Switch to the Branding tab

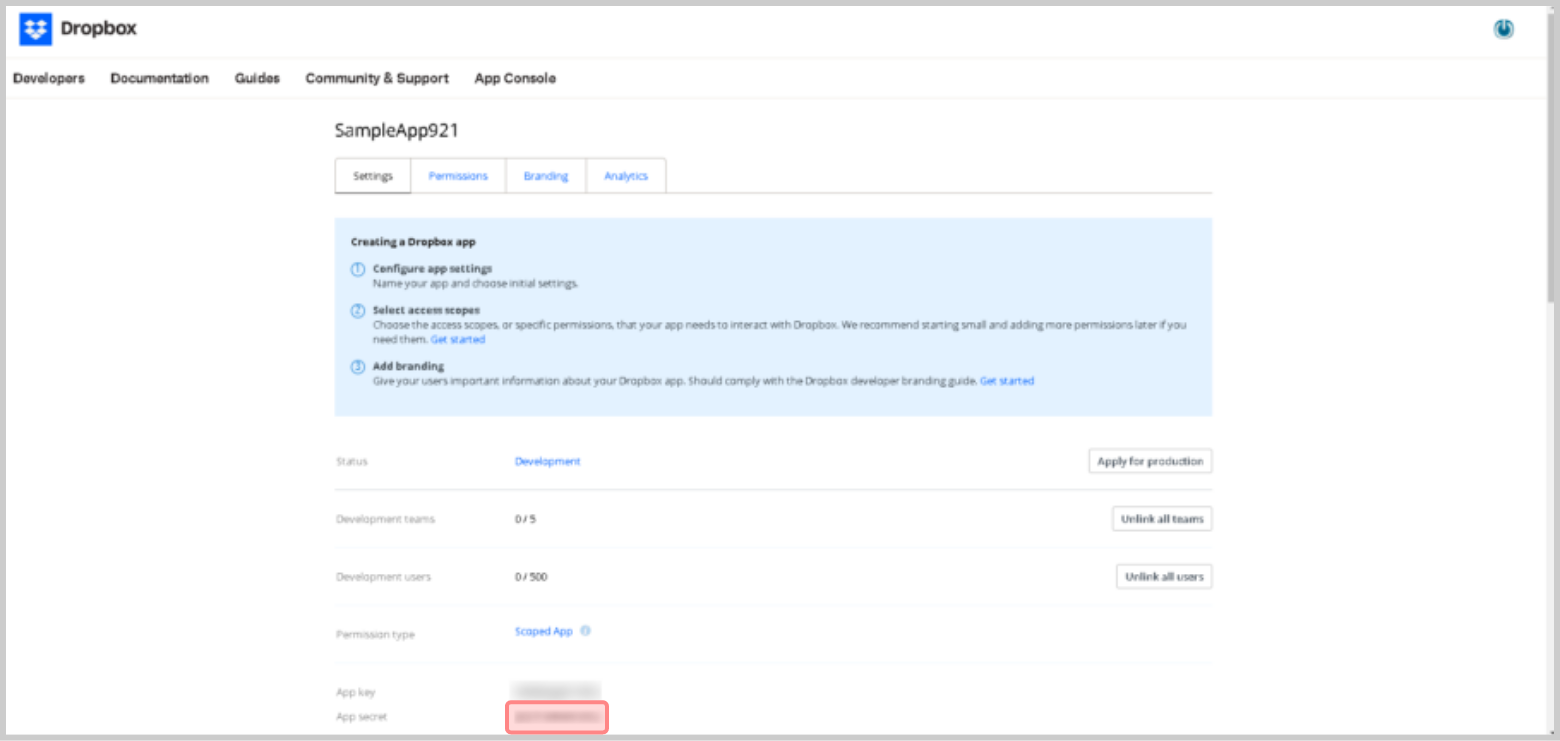point(545,176)
